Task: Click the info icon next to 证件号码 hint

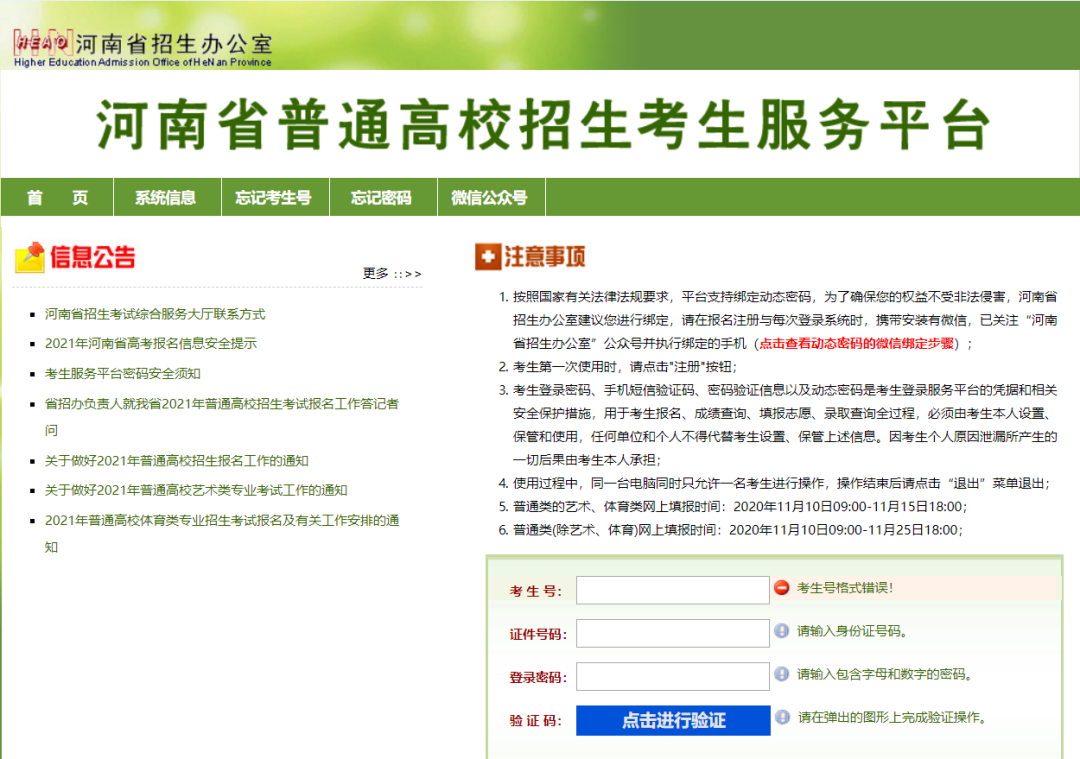Action: pos(782,631)
